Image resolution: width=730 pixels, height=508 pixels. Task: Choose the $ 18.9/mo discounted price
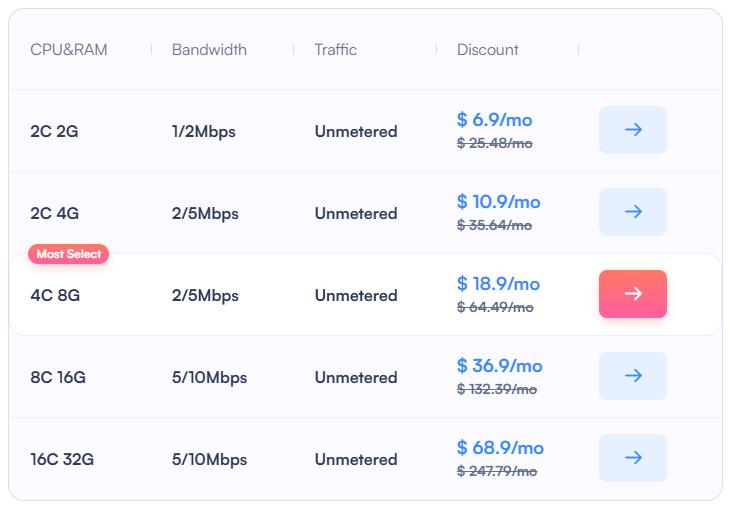coord(498,284)
